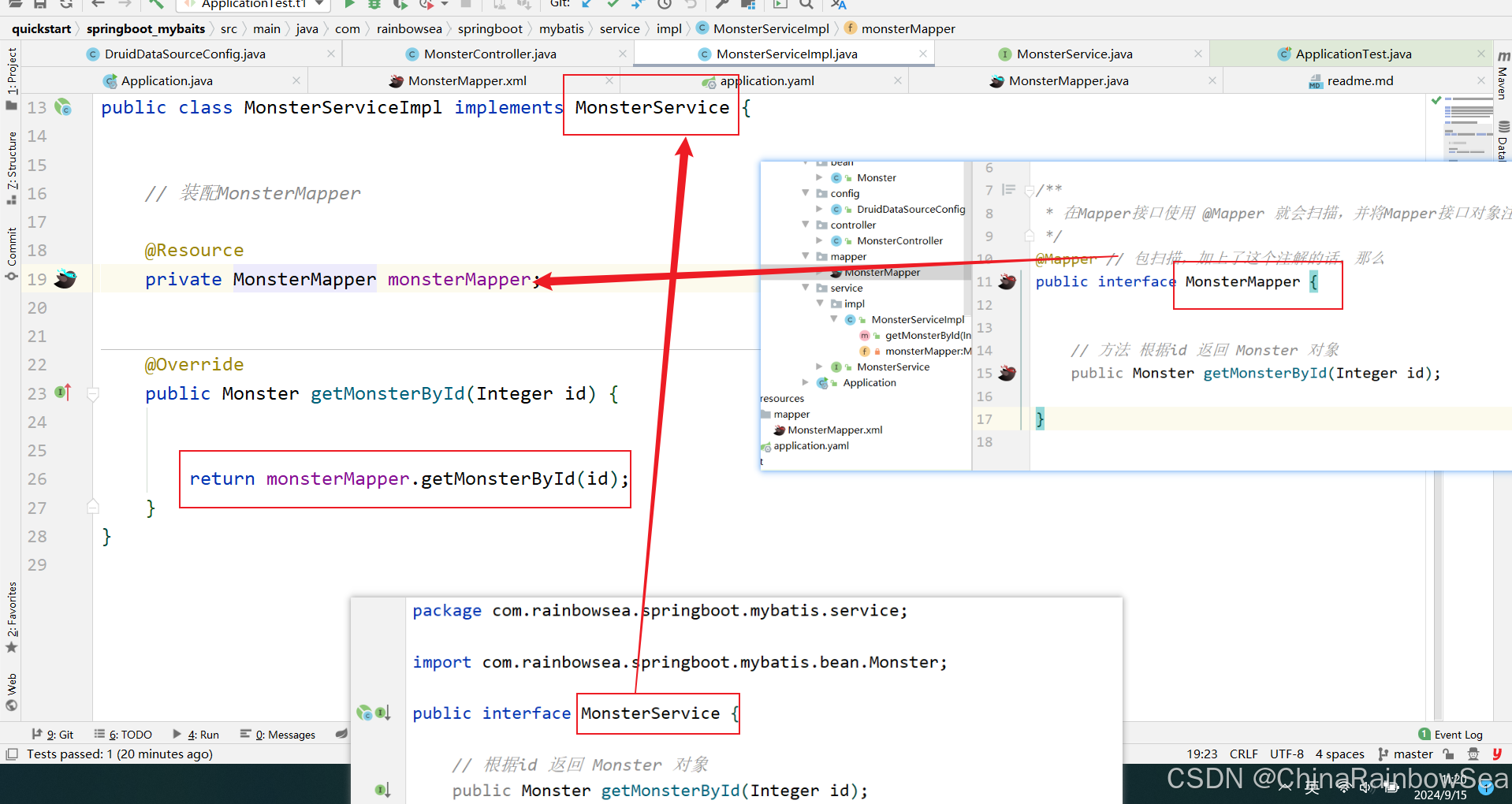Click the MyBatis bird gutter icon on line 19

point(65,279)
